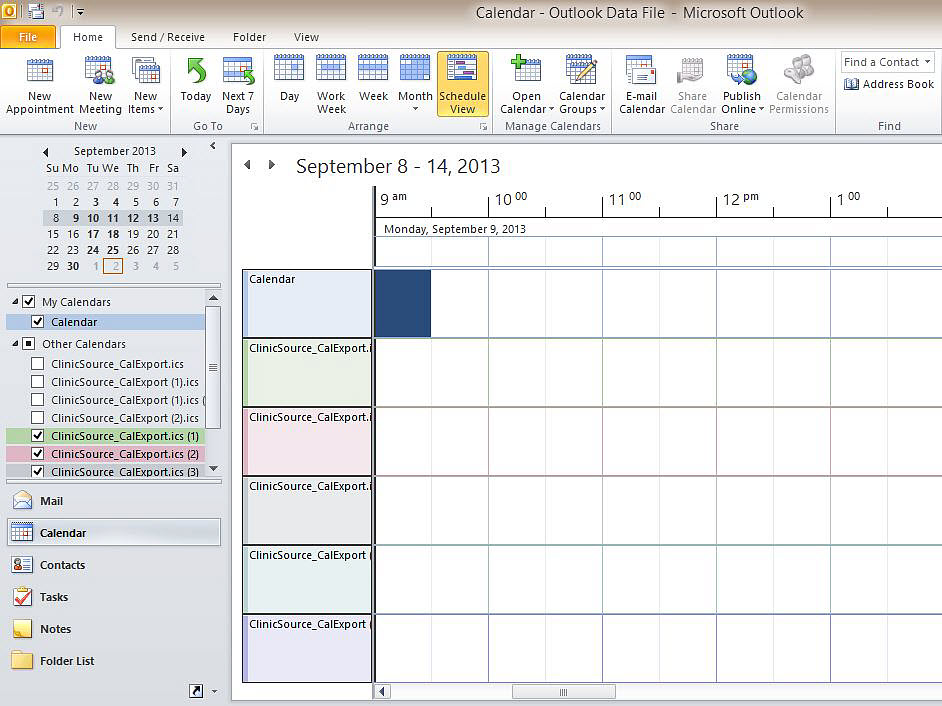This screenshot has height=706, width=942.
Task: Open the Go To dialog launcher
Action: pyautogui.click(x=255, y=127)
